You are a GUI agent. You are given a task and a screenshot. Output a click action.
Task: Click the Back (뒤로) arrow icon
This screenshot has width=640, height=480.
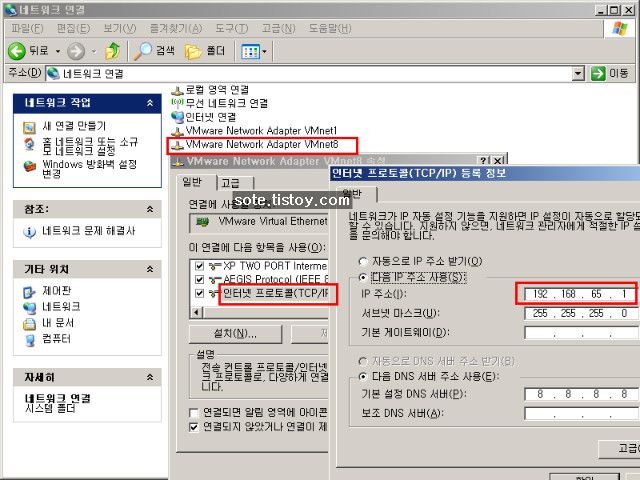(x=17, y=51)
